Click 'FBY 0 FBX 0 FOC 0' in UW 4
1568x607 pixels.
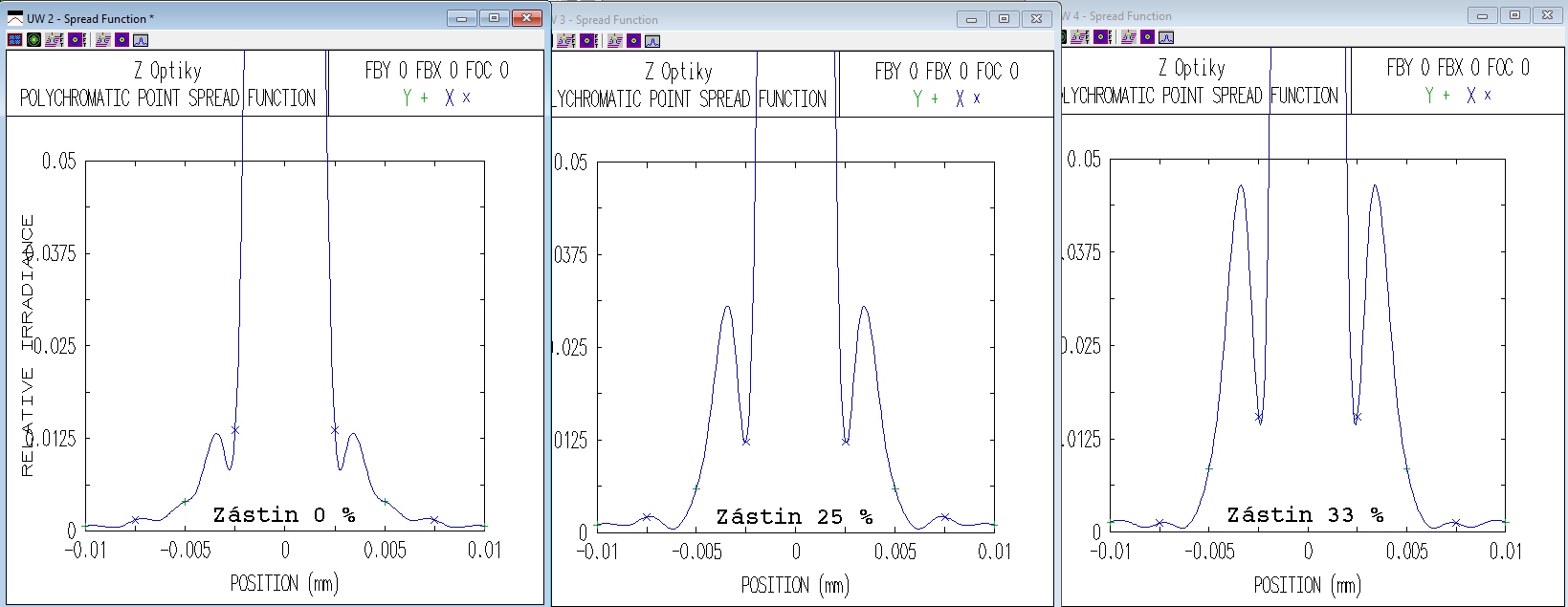click(x=1458, y=68)
